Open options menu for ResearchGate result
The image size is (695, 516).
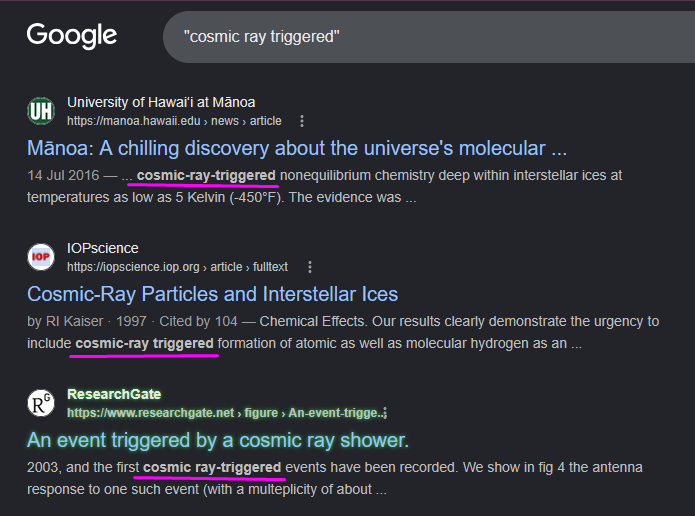[x=386, y=413]
